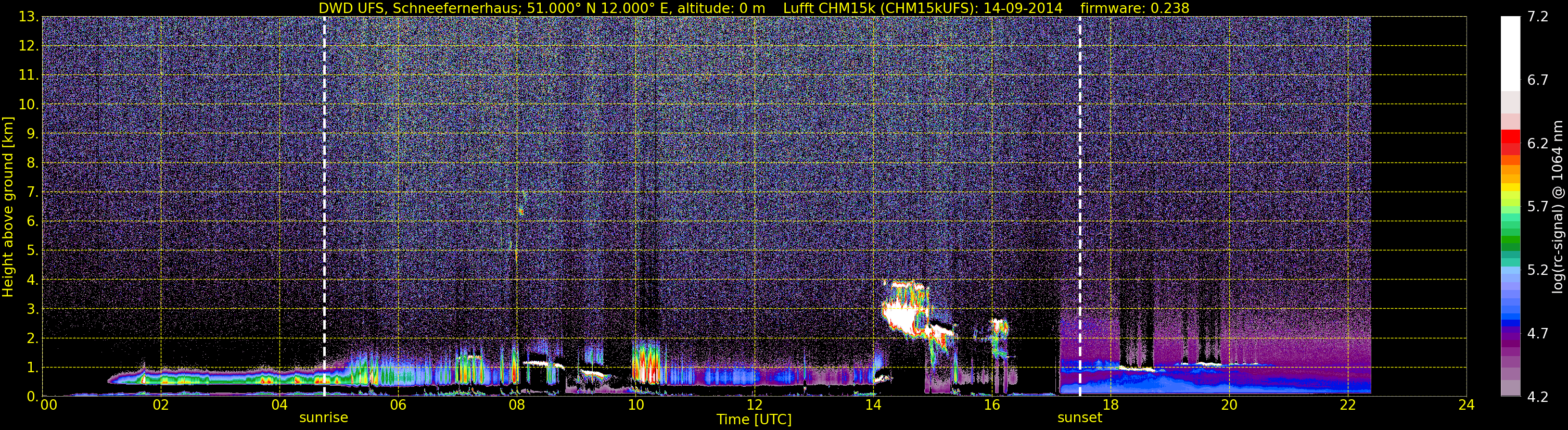
Task: Click the dashed white sunset marker line
Action: coord(1080,207)
